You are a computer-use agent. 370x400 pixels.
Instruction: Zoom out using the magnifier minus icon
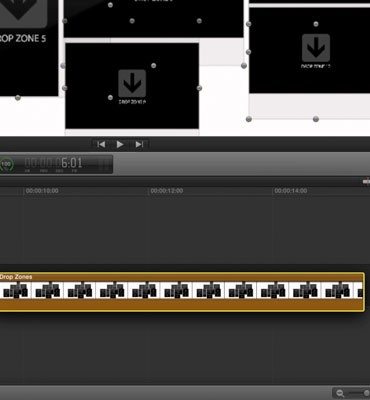tap(340, 393)
